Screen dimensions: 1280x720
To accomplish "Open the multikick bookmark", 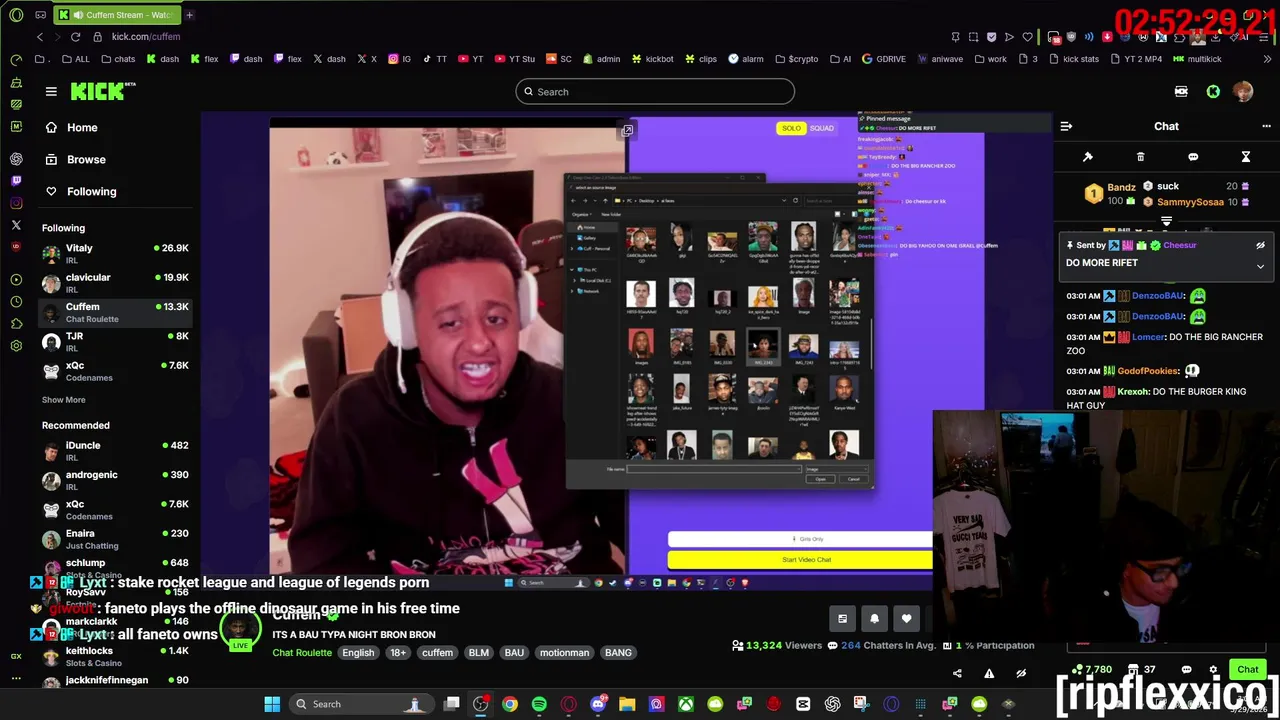I will point(1197,59).
